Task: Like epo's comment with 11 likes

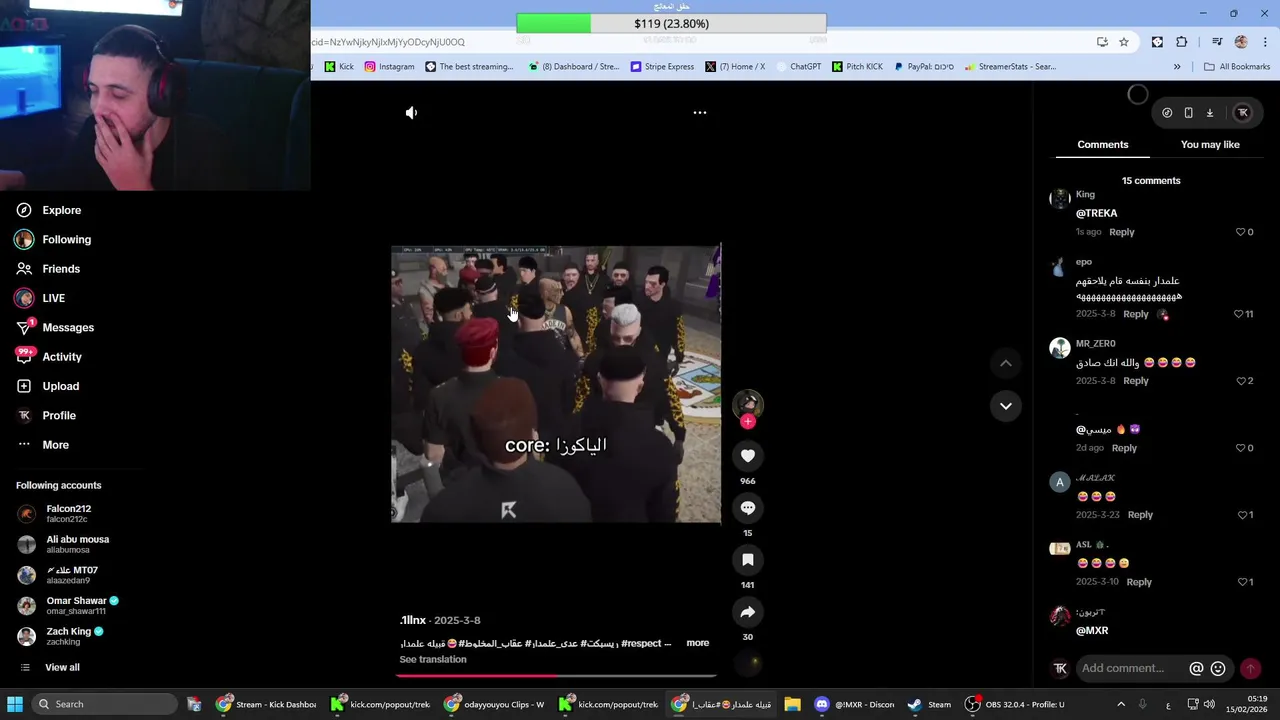Action: [x=1238, y=314]
